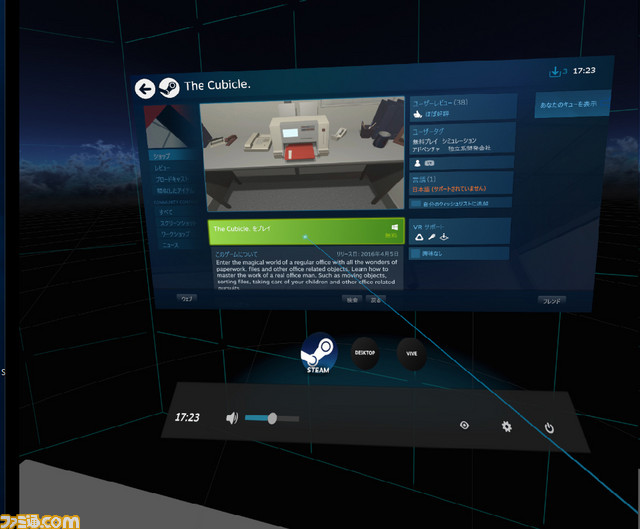The image size is (640, 529).
Task: Toggle the 興味なし checkbox
Action: click(416, 254)
